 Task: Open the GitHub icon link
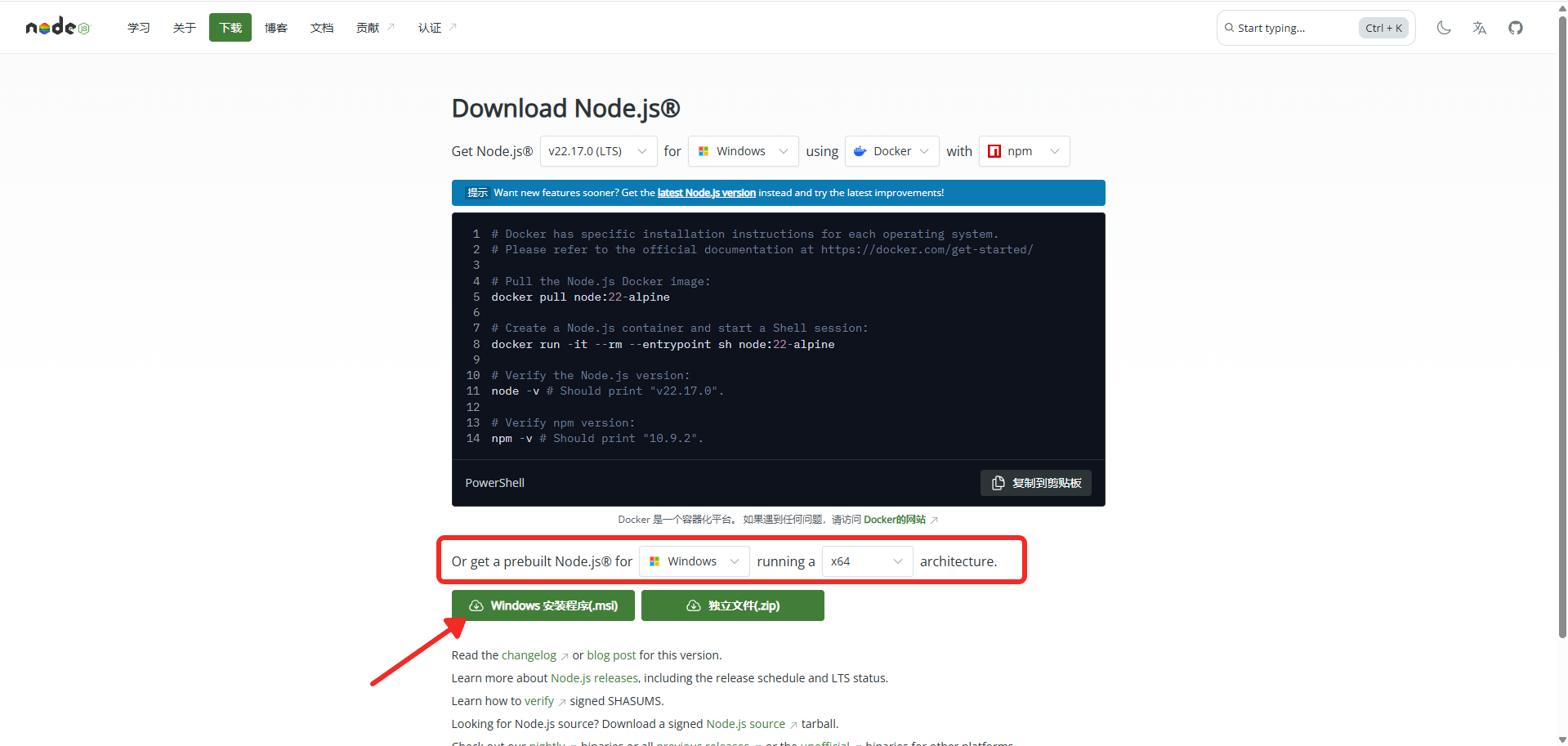pyautogui.click(x=1516, y=28)
